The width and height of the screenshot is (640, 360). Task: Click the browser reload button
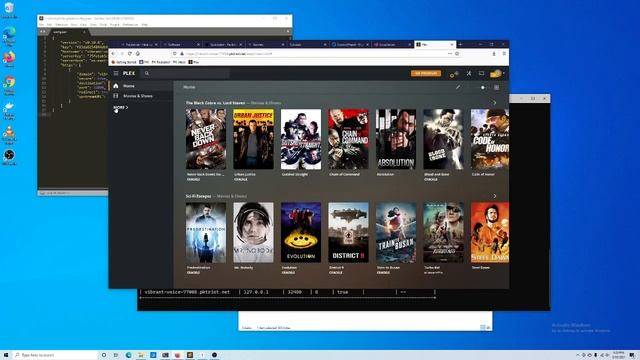tap(130, 53)
